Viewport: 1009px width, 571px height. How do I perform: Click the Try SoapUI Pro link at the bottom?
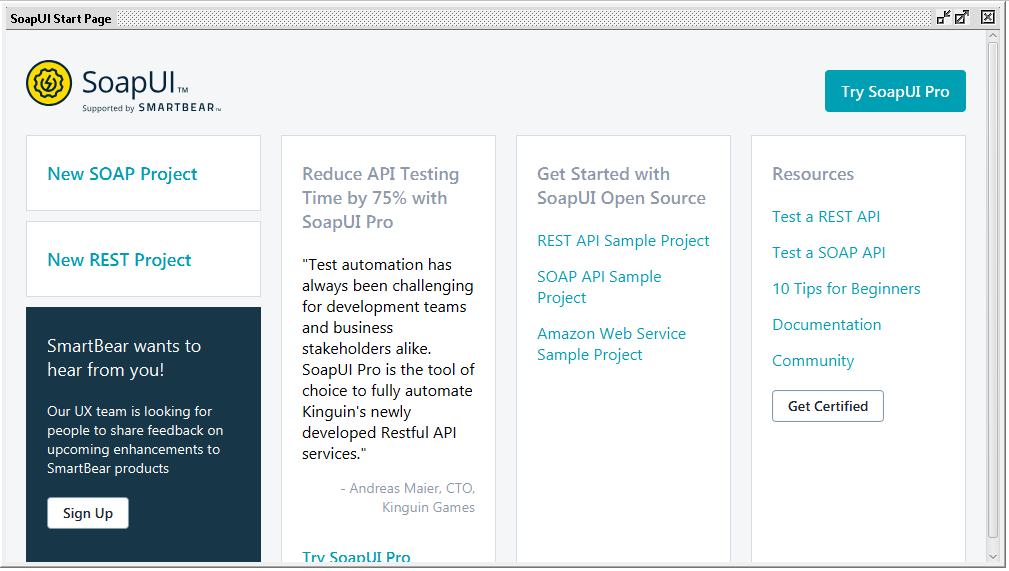tap(356, 557)
